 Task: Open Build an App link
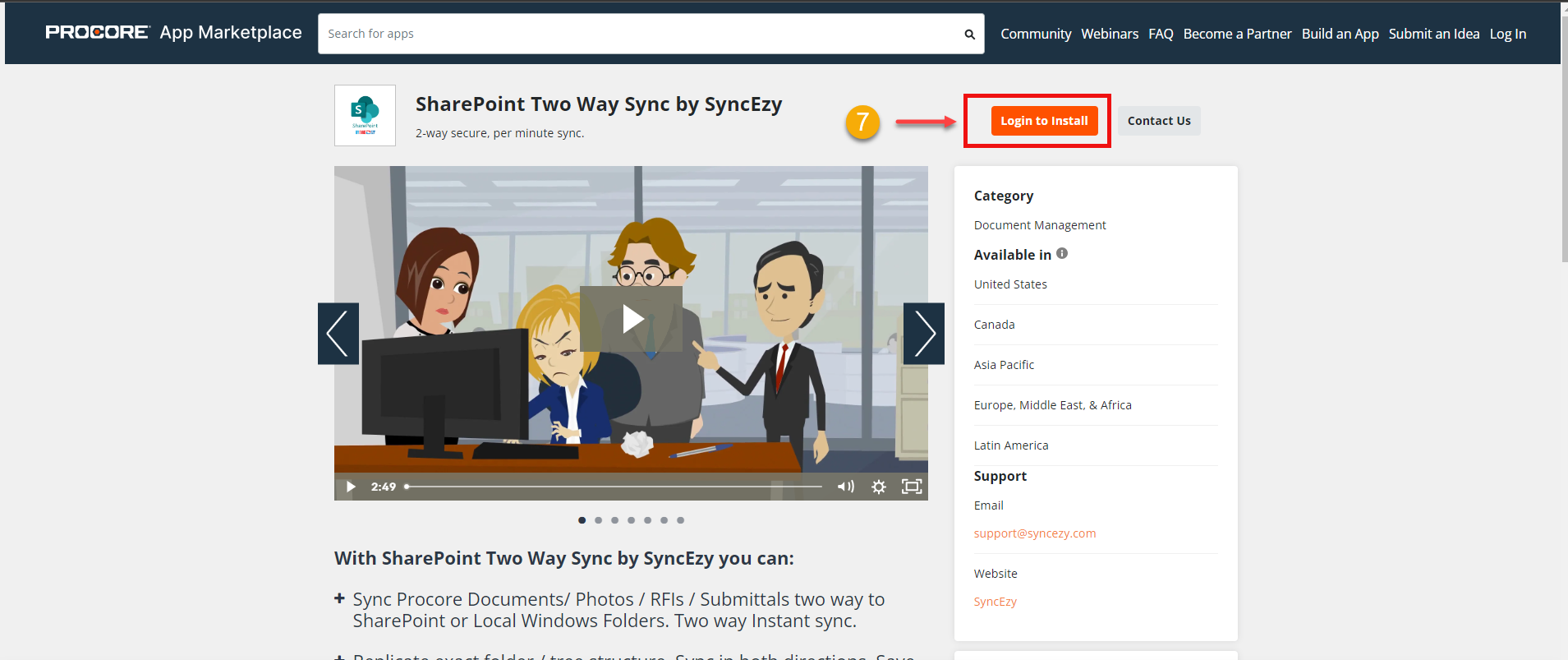click(1340, 34)
